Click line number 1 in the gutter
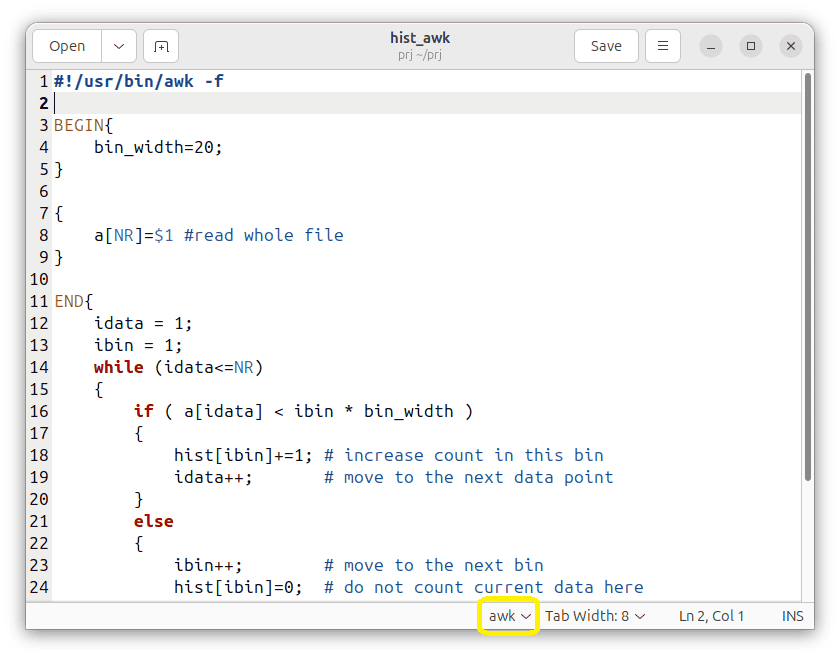 43,81
